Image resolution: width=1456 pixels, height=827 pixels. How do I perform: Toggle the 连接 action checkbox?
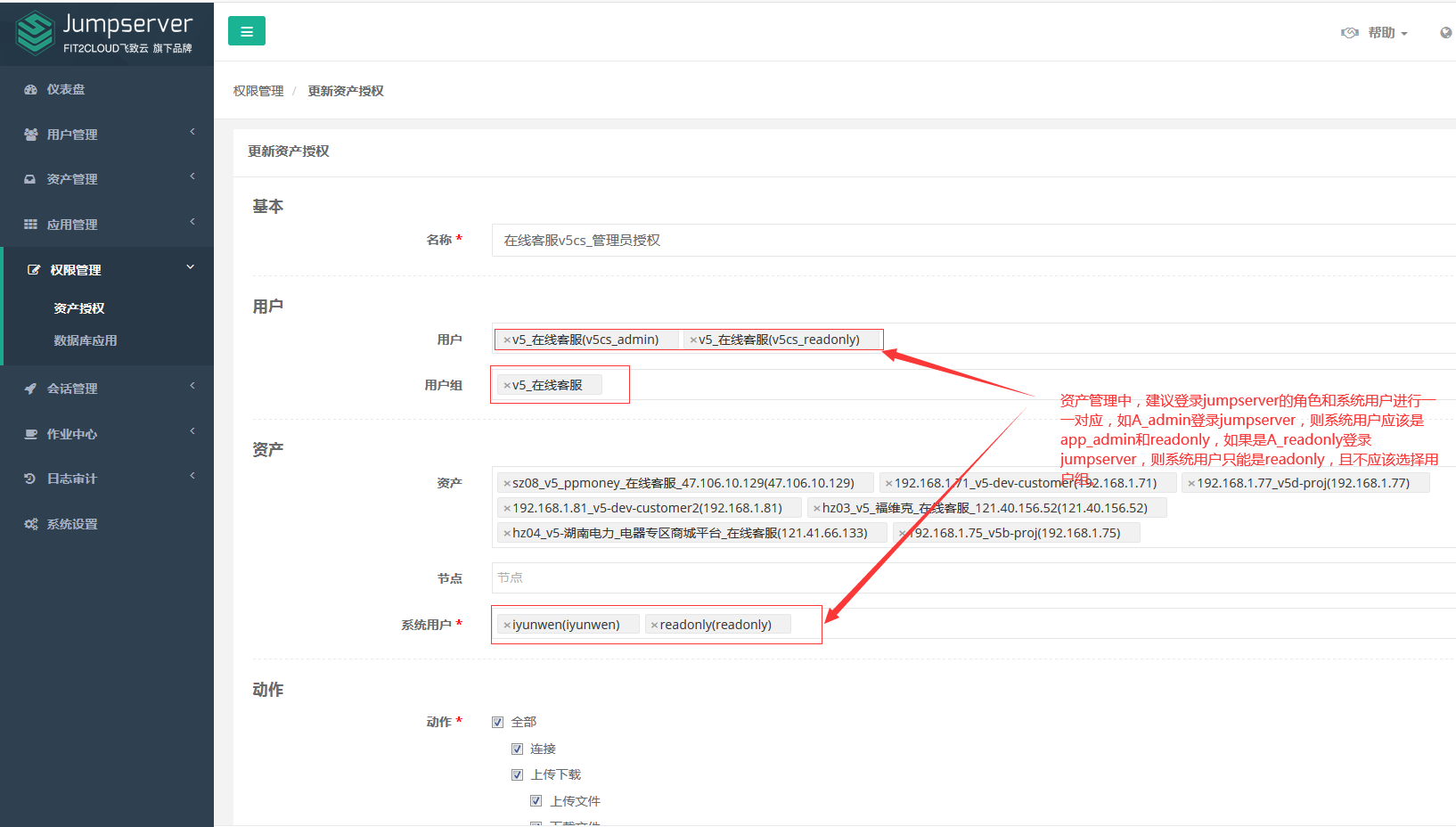(x=517, y=749)
